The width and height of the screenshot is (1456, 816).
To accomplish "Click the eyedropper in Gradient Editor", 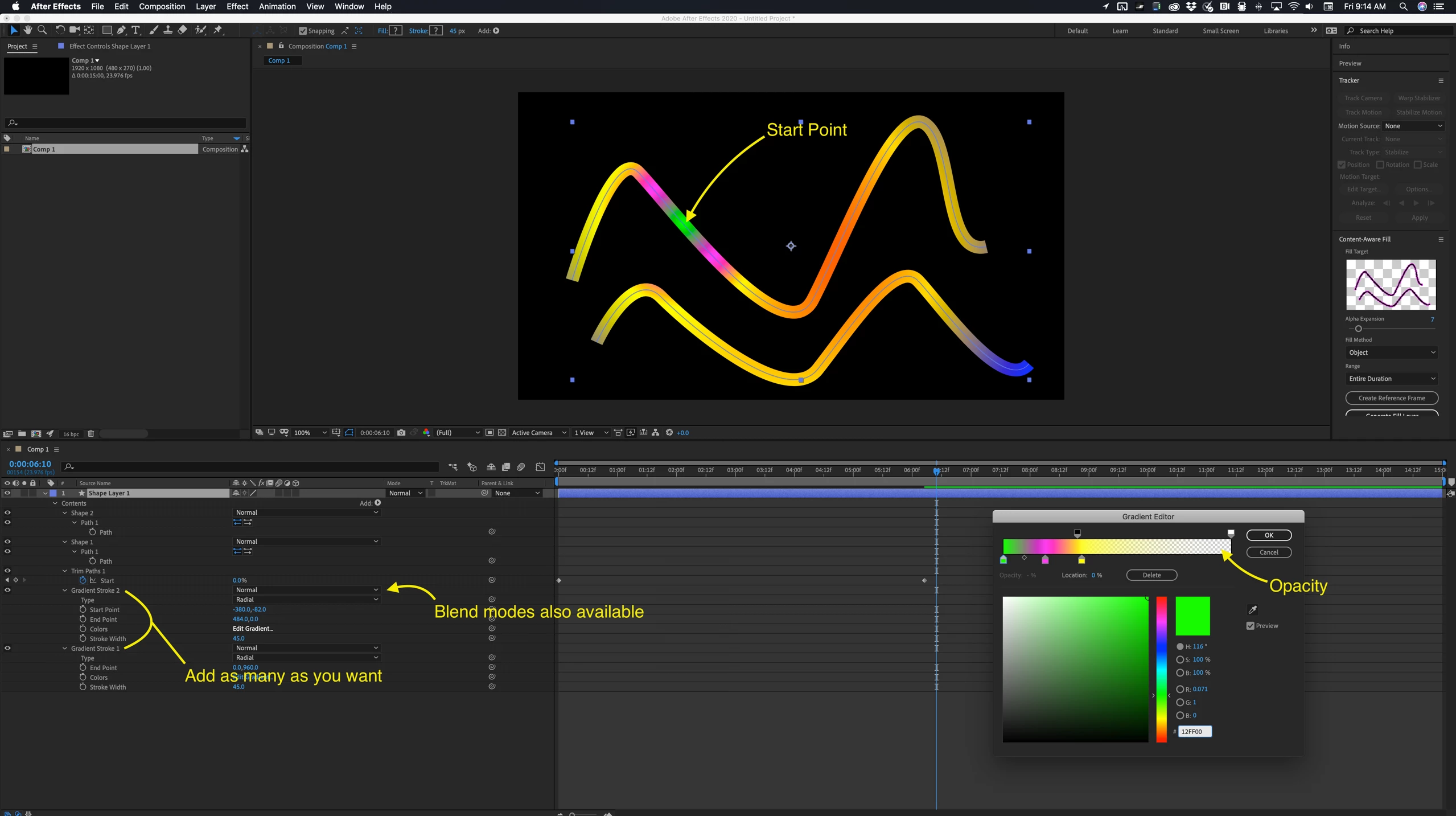I will (x=1252, y=610).
